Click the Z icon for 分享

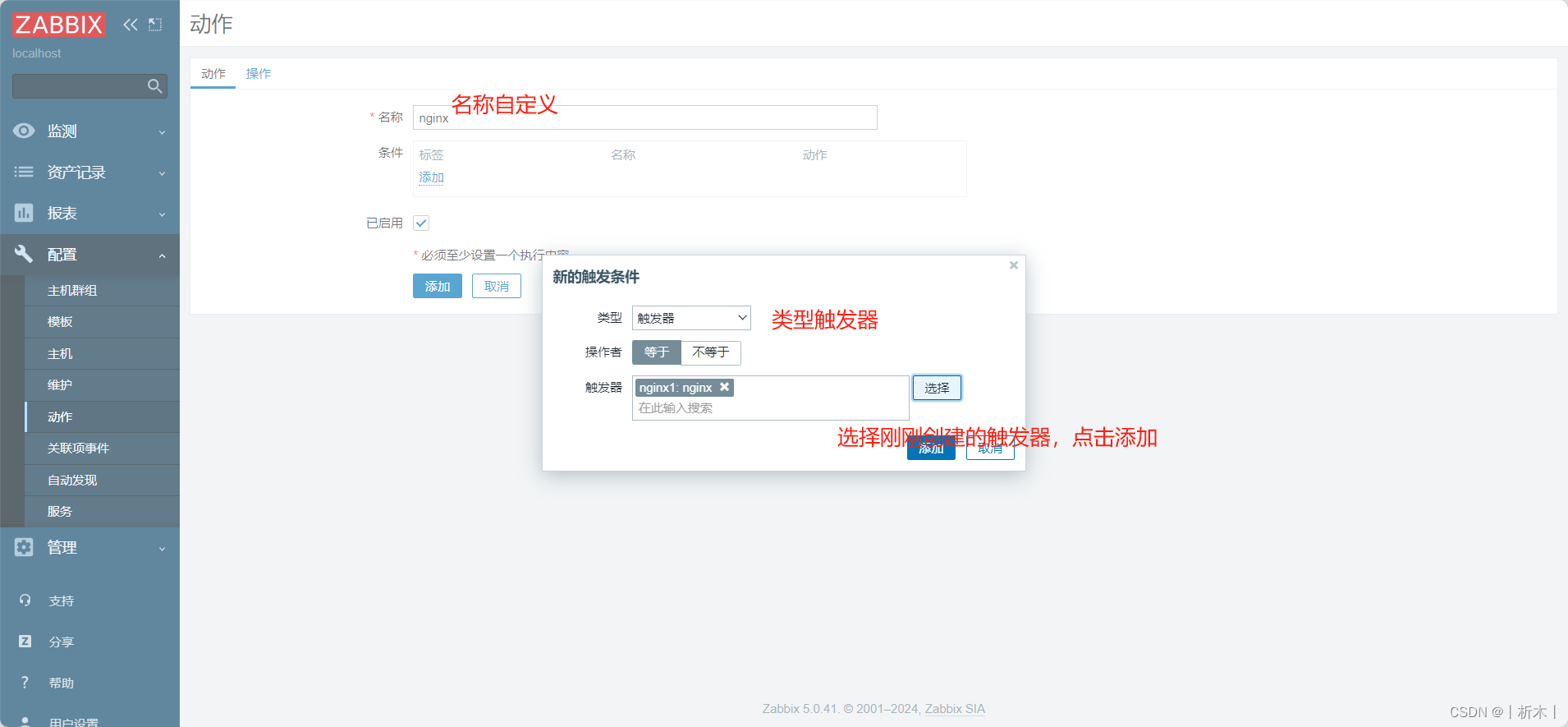pos(25,642)
